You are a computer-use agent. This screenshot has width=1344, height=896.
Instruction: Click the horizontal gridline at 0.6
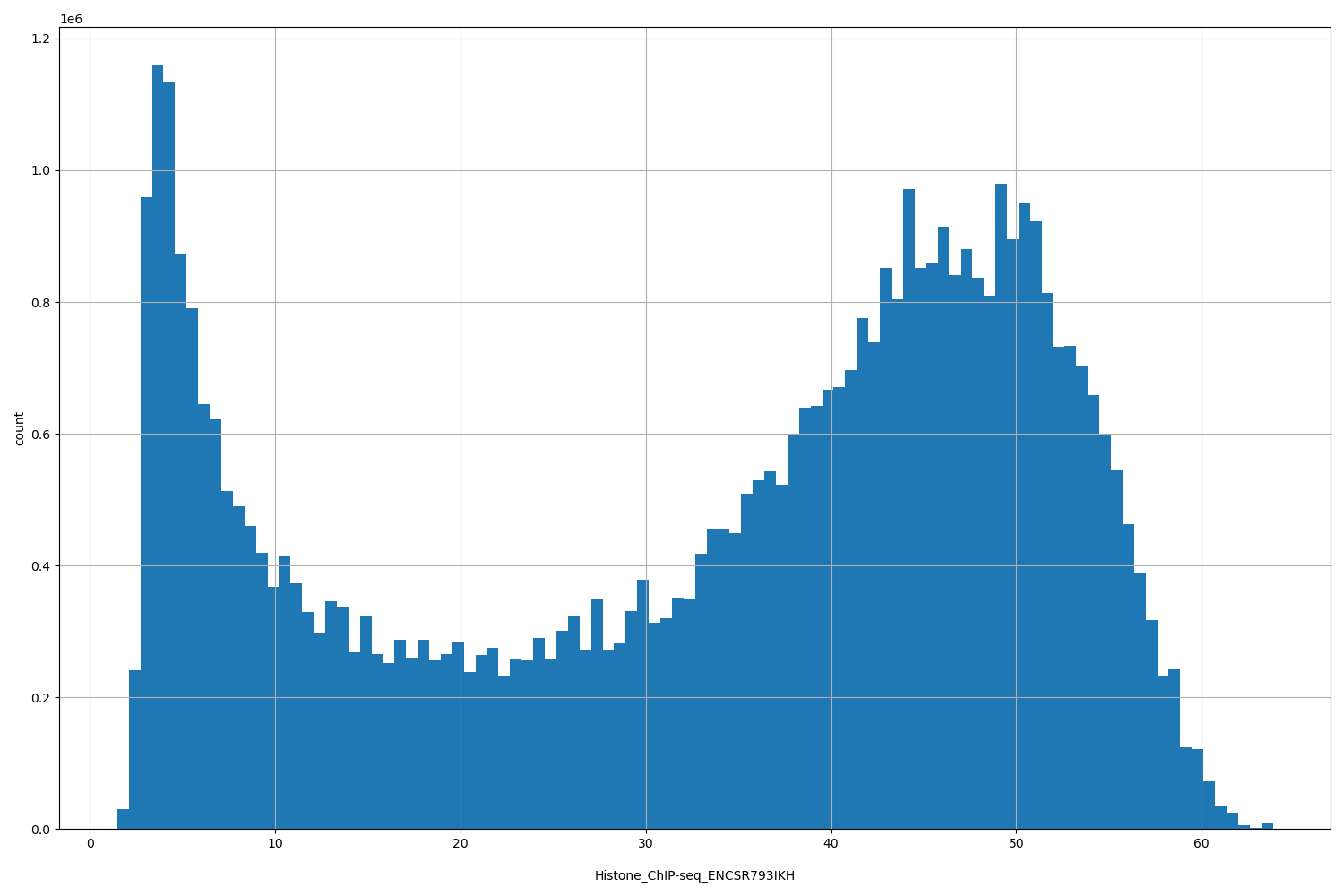[538, 433]
